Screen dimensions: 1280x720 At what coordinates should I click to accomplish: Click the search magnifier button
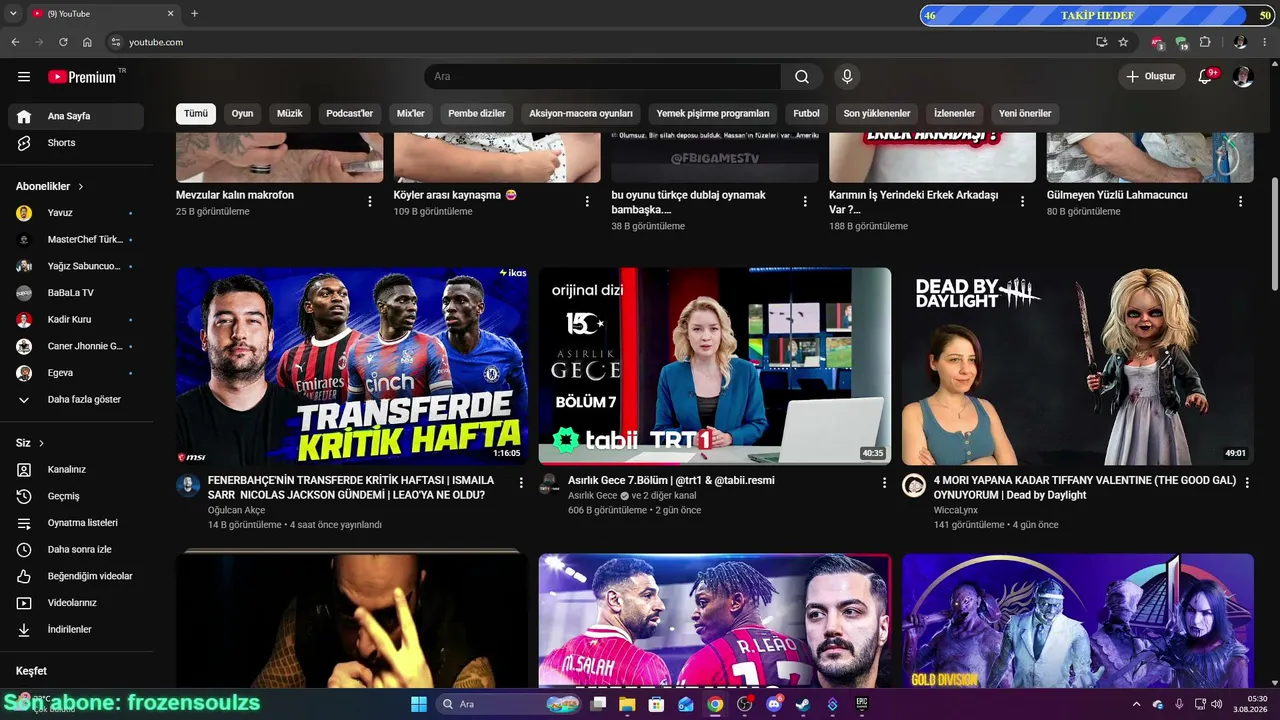[802, 77]
